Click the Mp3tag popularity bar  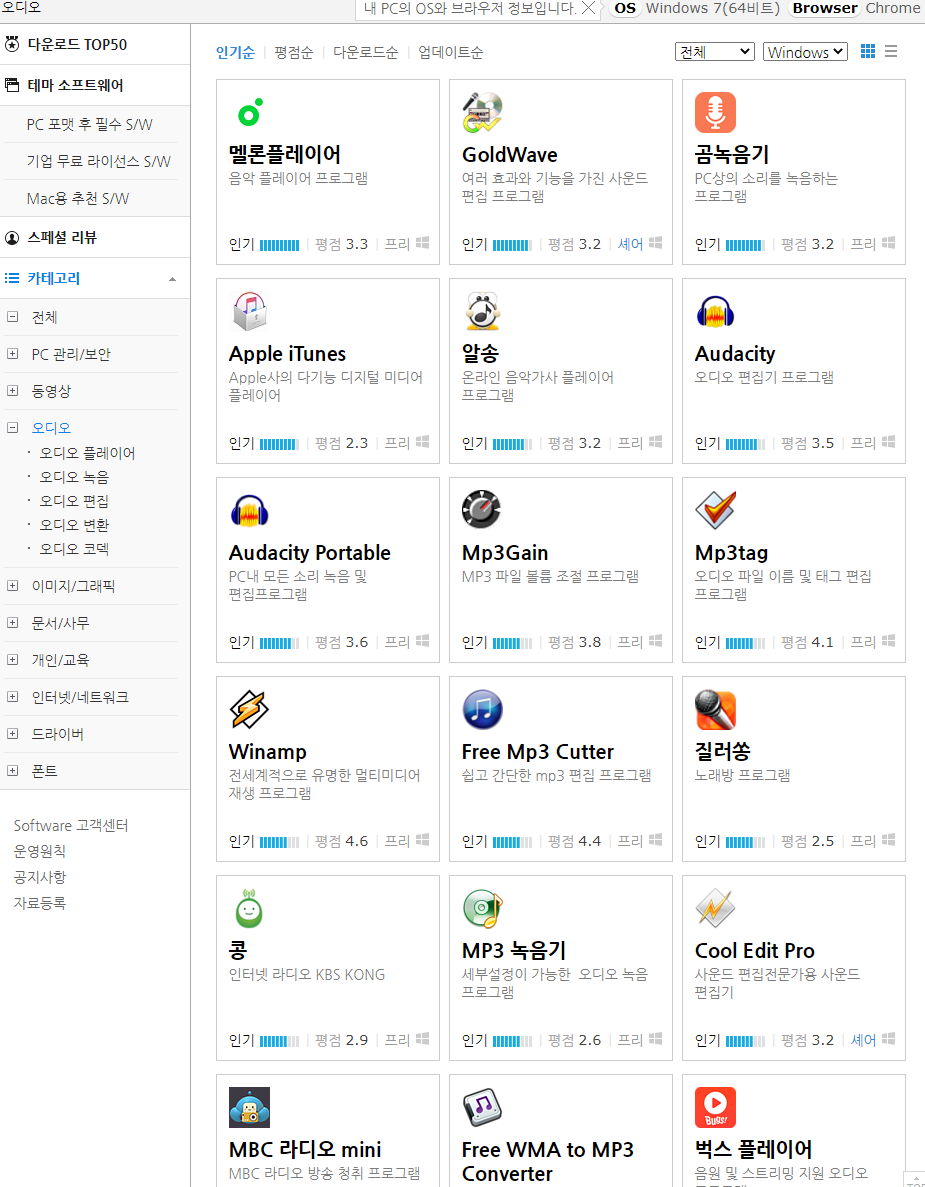point(746,643)
